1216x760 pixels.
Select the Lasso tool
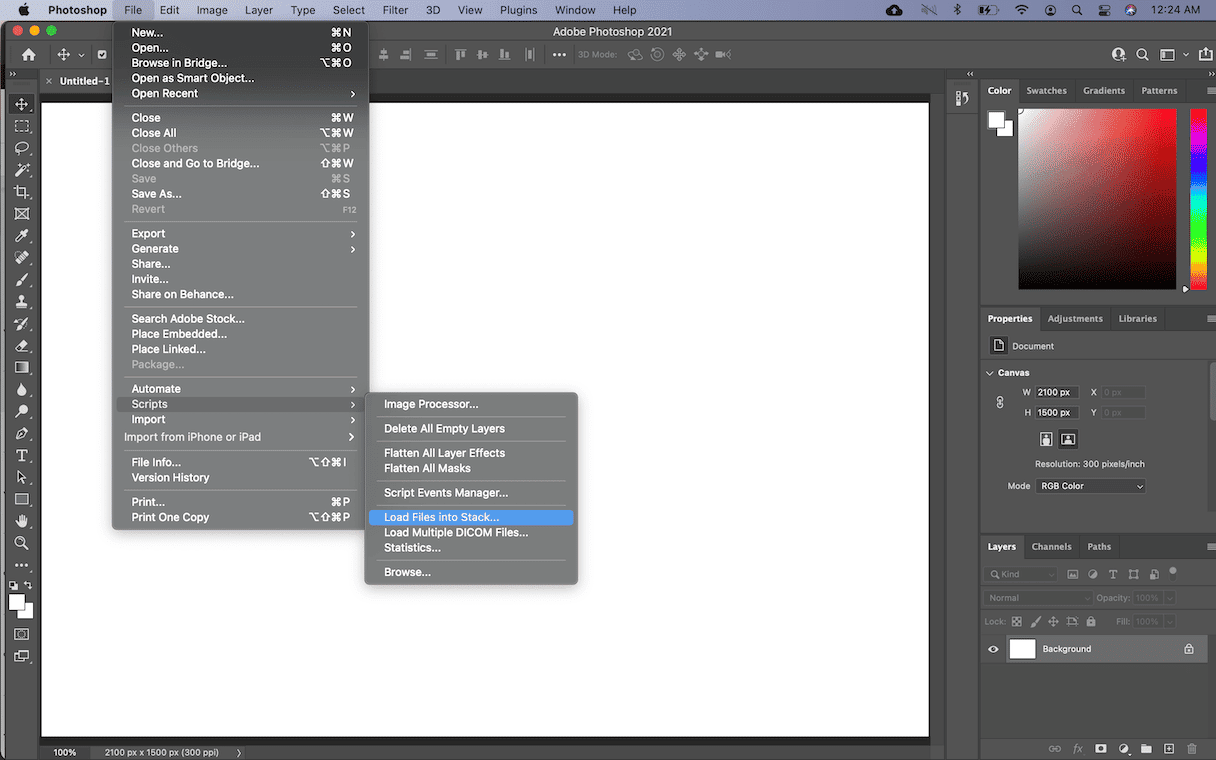click(22, 148)
